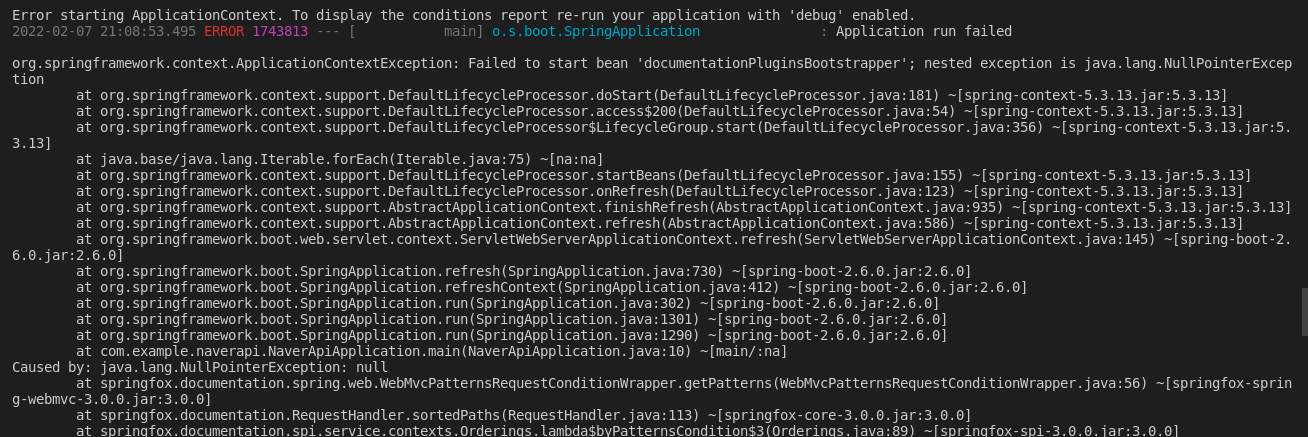Click the SpringApplication.run java:1290 frame
The height and width of the screenshot is (437, 1308).
pyautogui.click(x=511, y=335)
